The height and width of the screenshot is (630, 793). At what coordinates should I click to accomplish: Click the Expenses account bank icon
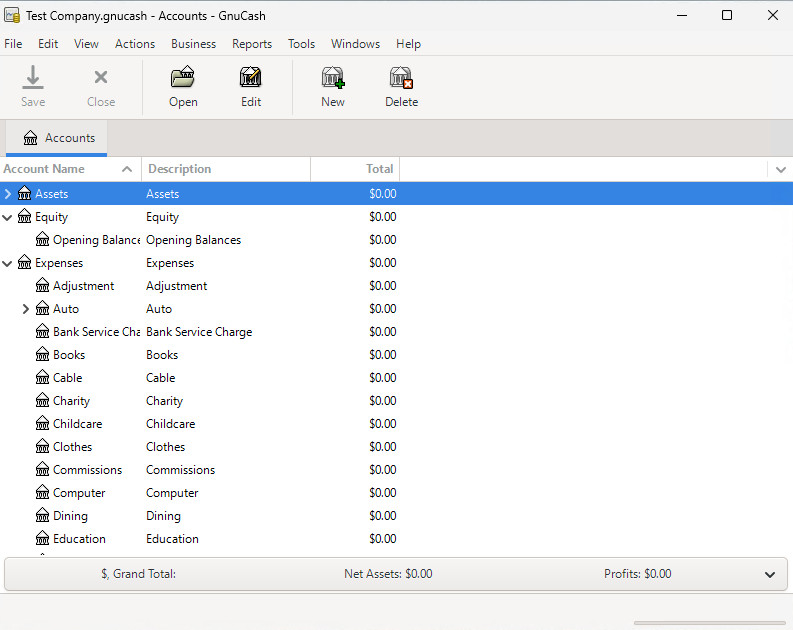click(x=24, y=262)
